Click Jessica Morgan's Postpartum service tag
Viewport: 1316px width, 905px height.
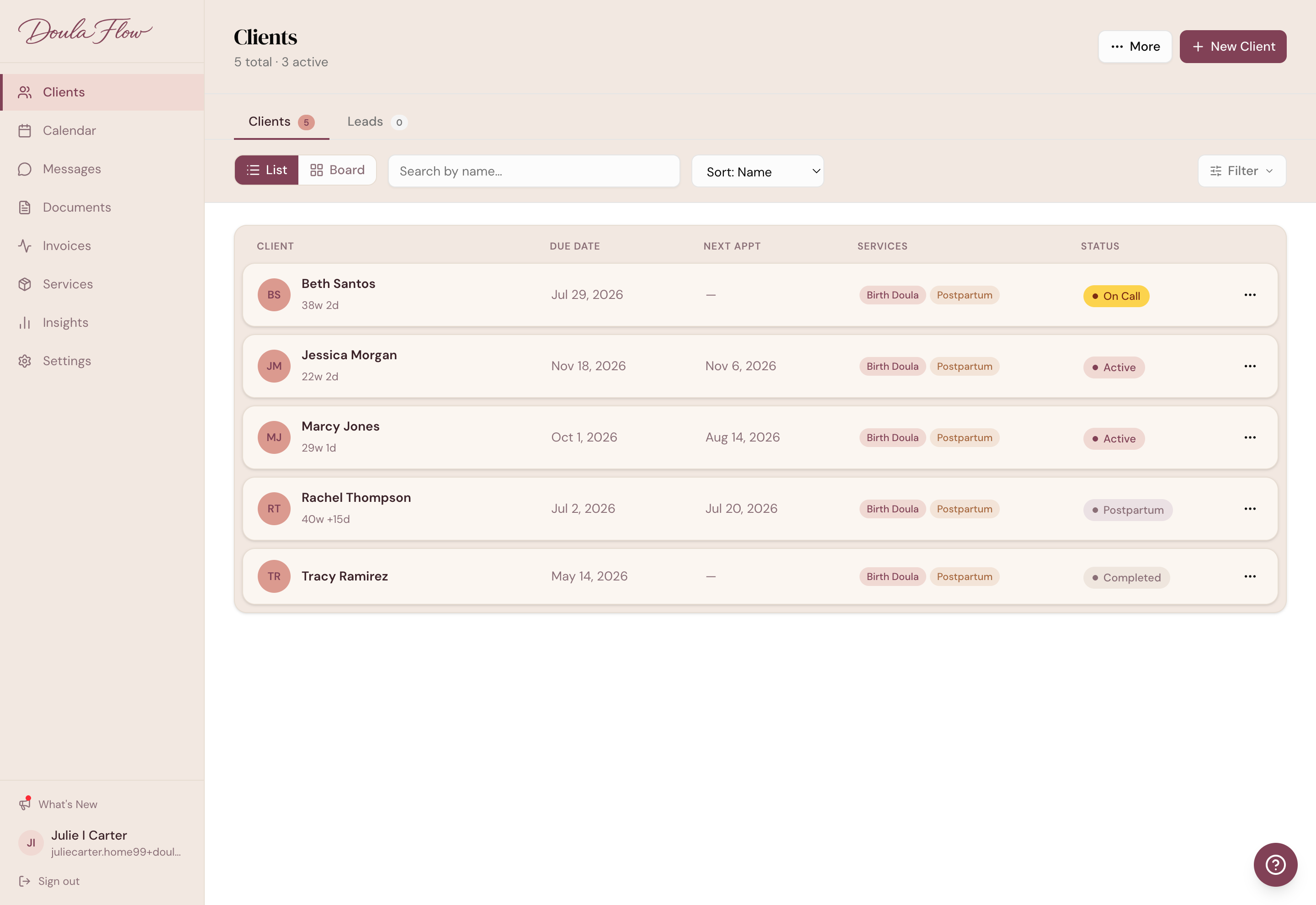(x=964, y=366)
